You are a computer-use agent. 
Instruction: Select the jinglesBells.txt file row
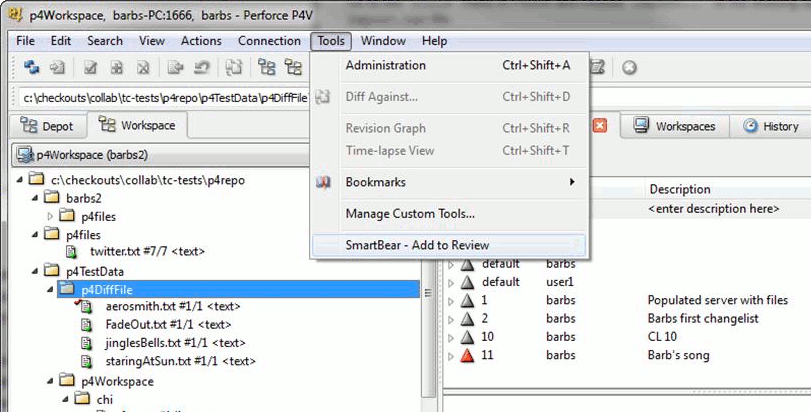(x=175, y=343)
